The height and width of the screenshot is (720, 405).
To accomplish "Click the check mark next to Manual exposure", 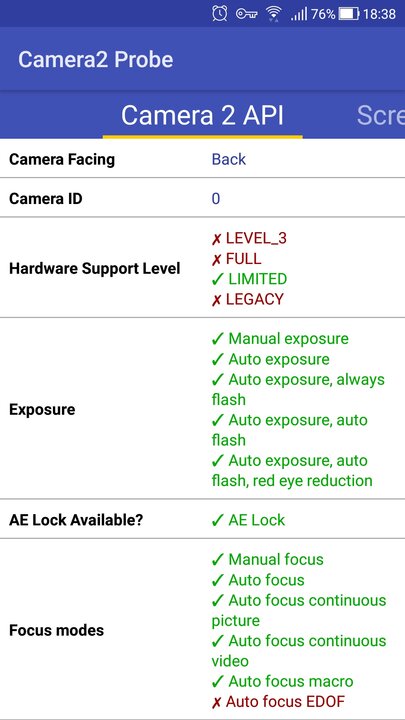I will [217, 339].
